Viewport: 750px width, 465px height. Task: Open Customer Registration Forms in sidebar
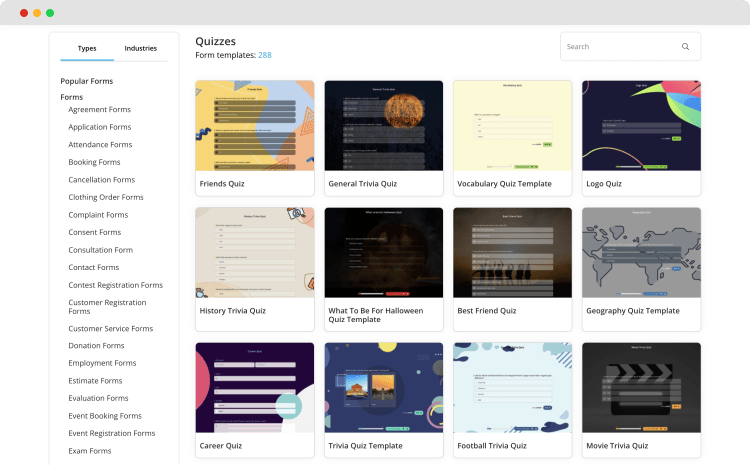[x=107, y=307]
